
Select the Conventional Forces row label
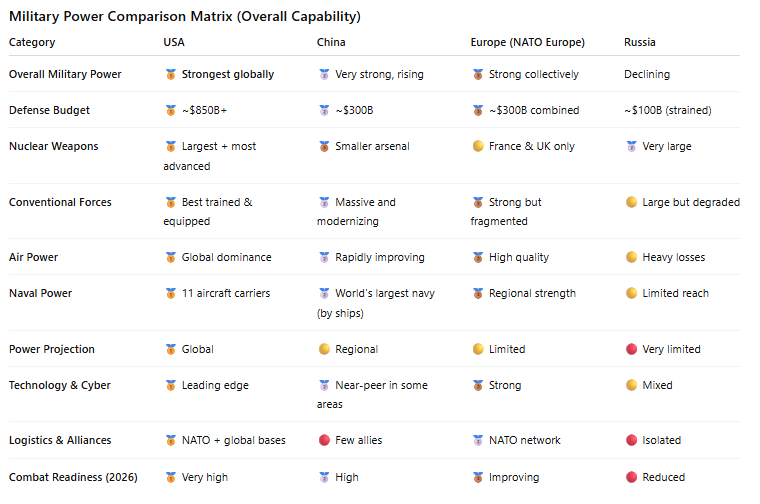[x=60, y=202]
